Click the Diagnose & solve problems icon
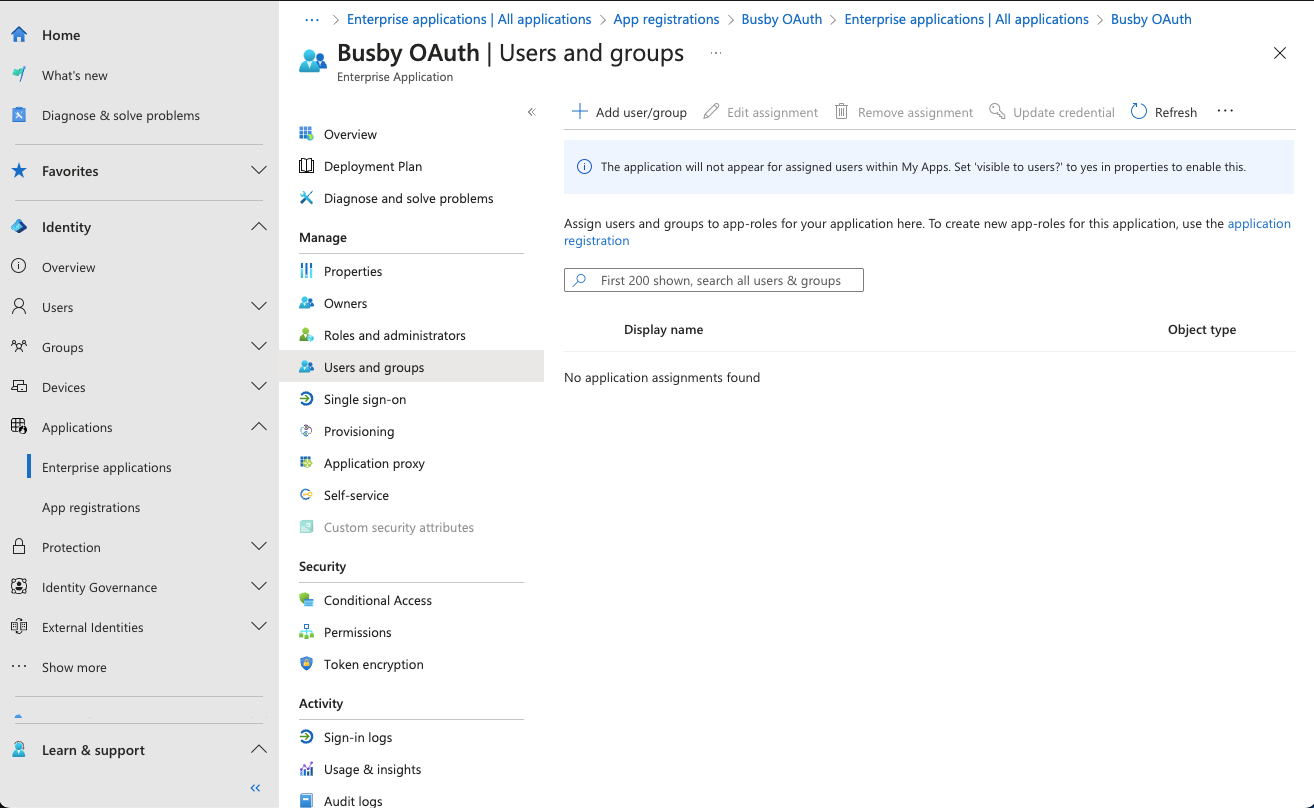 coord(19,115)
